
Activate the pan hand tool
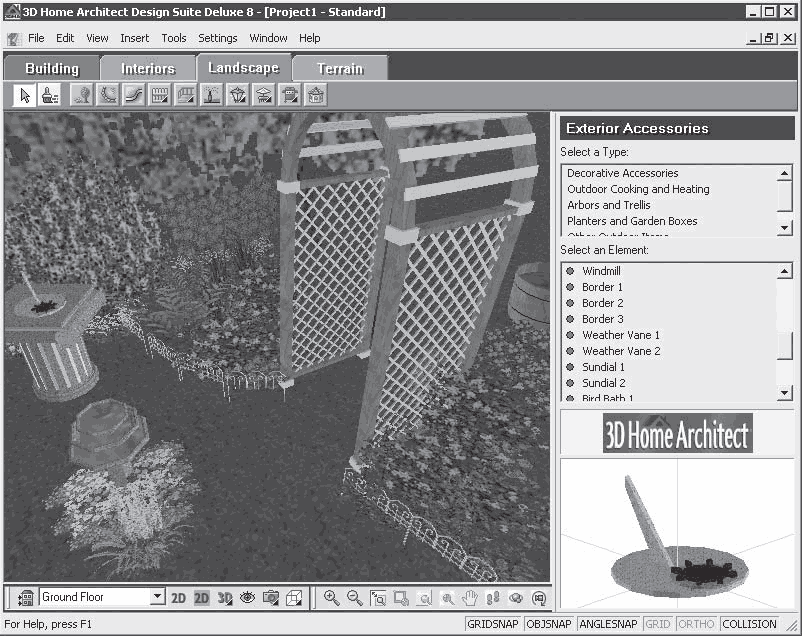469,598
